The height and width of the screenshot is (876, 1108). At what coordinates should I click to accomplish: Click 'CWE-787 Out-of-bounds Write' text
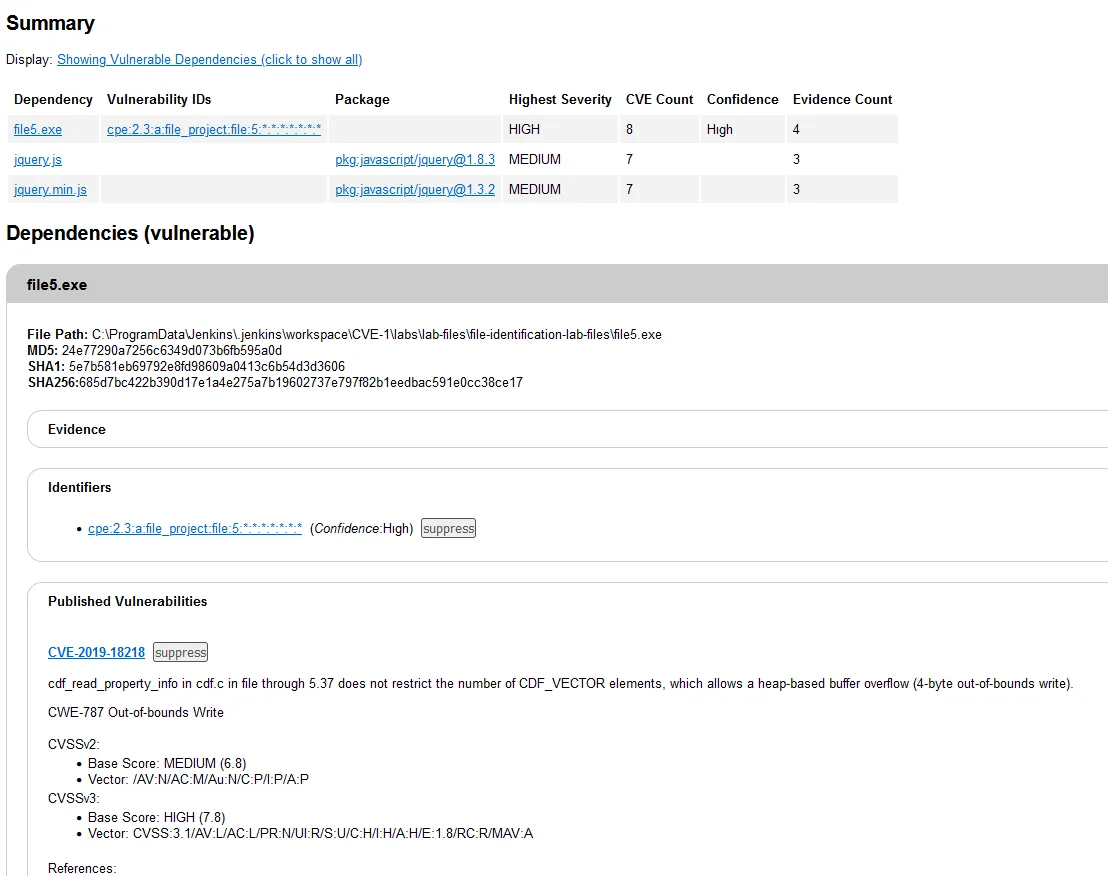point(136,713)
